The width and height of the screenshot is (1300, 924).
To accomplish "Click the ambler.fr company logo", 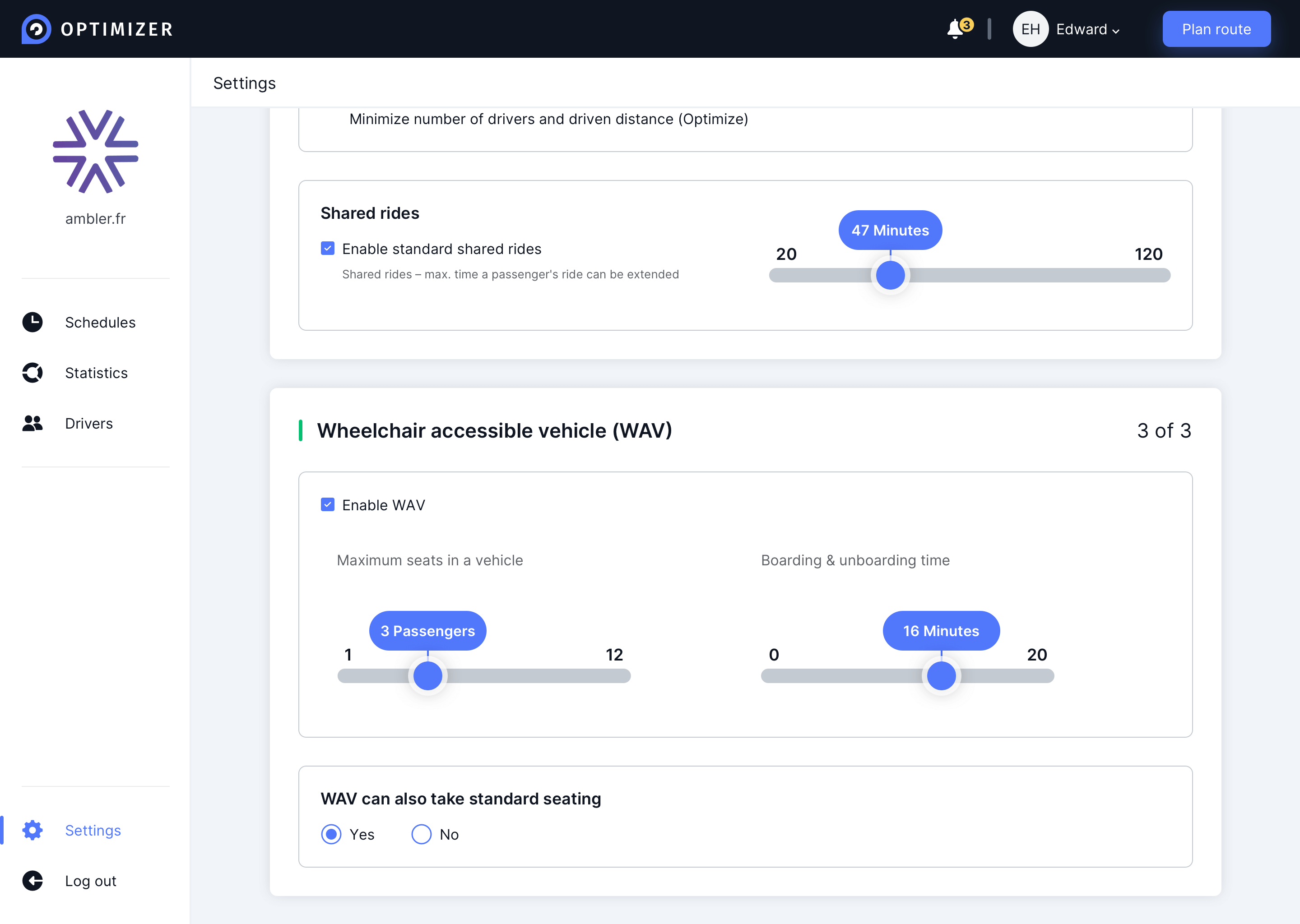I will pyautogui.click(x=96, y=151).
